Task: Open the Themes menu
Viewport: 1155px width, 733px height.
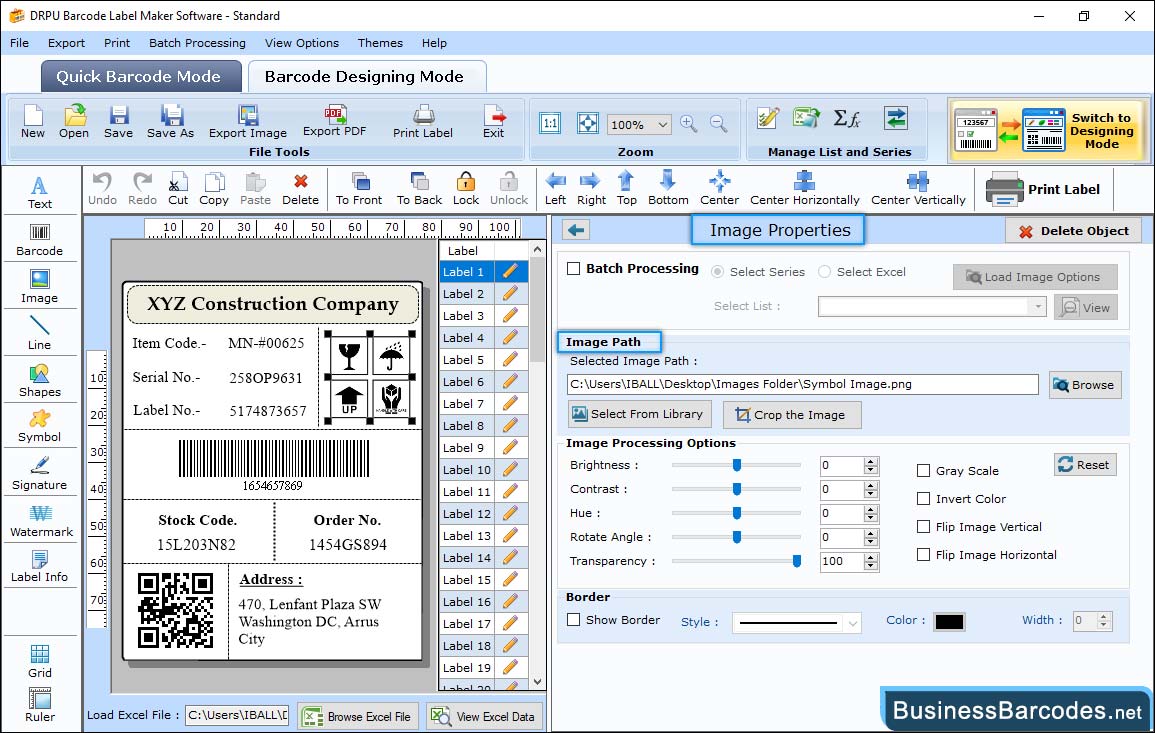Action: [x=380, y=43]
